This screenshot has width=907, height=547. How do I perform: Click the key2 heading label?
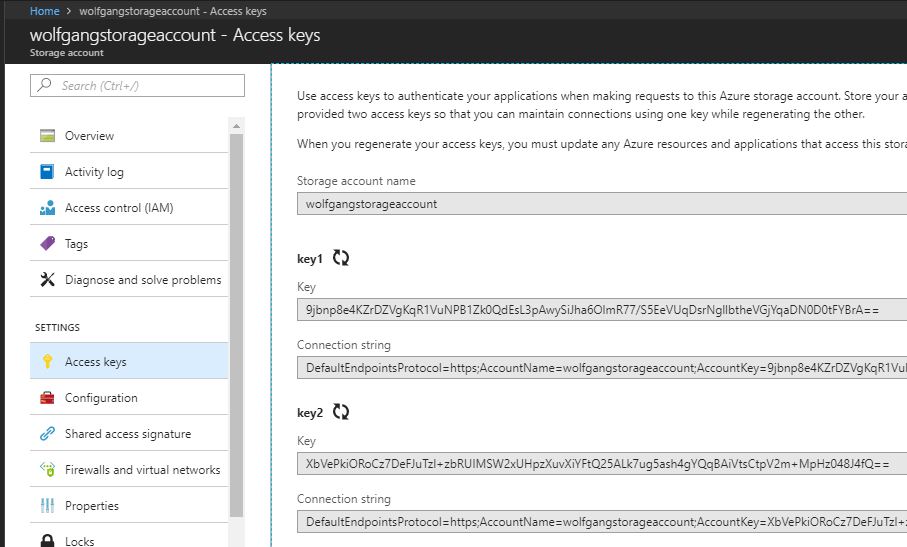[309, 413]
